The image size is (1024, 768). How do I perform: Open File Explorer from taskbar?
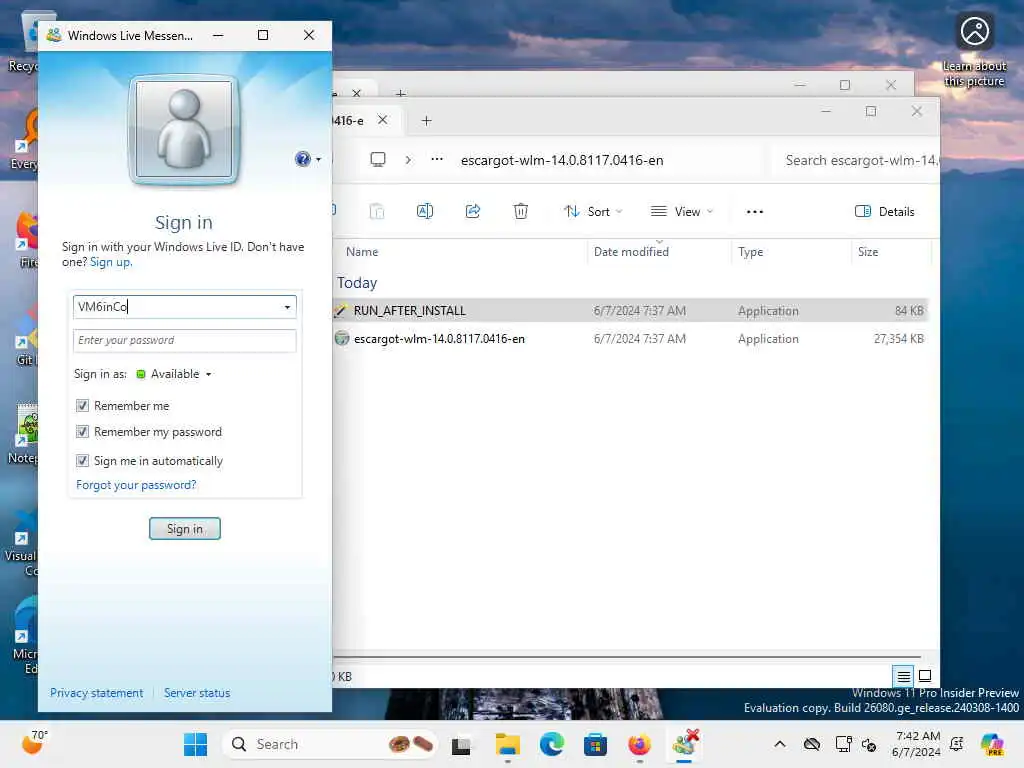click(507, 744)
